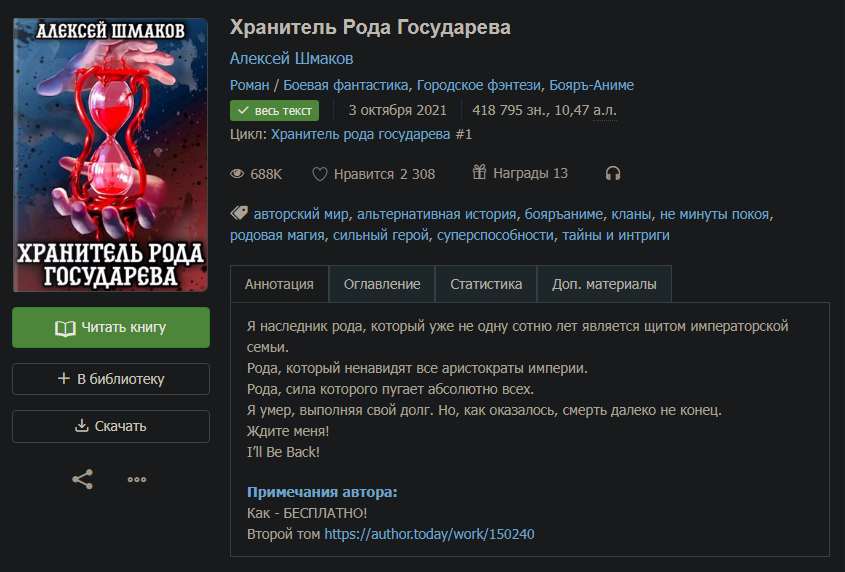Open the не минуты покоя tag
845x572 pixels.
(715, 214)
